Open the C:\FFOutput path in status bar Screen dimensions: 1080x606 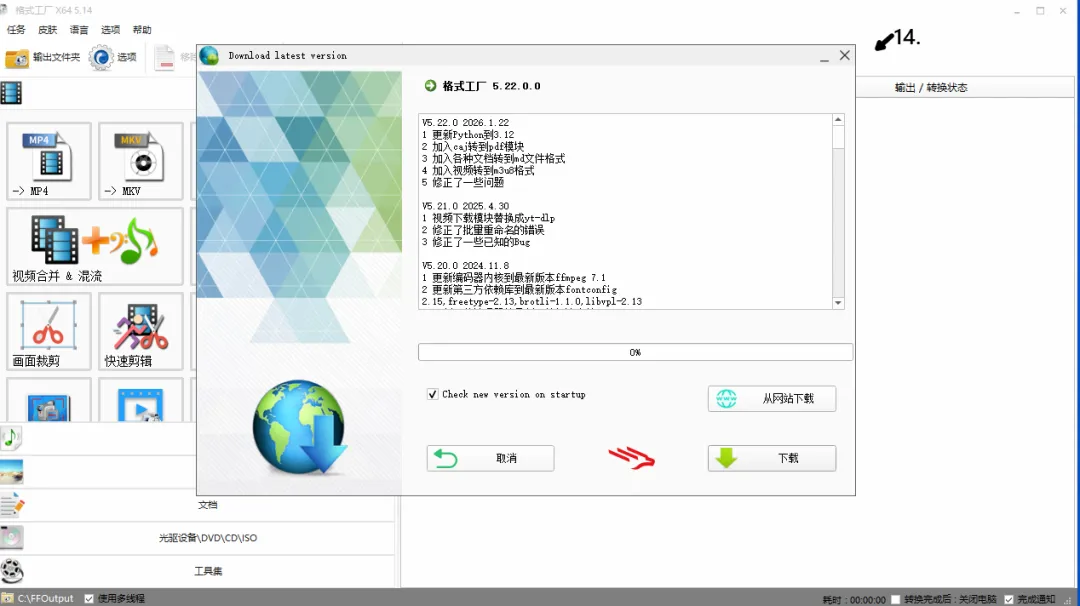(x=45, y=598)
